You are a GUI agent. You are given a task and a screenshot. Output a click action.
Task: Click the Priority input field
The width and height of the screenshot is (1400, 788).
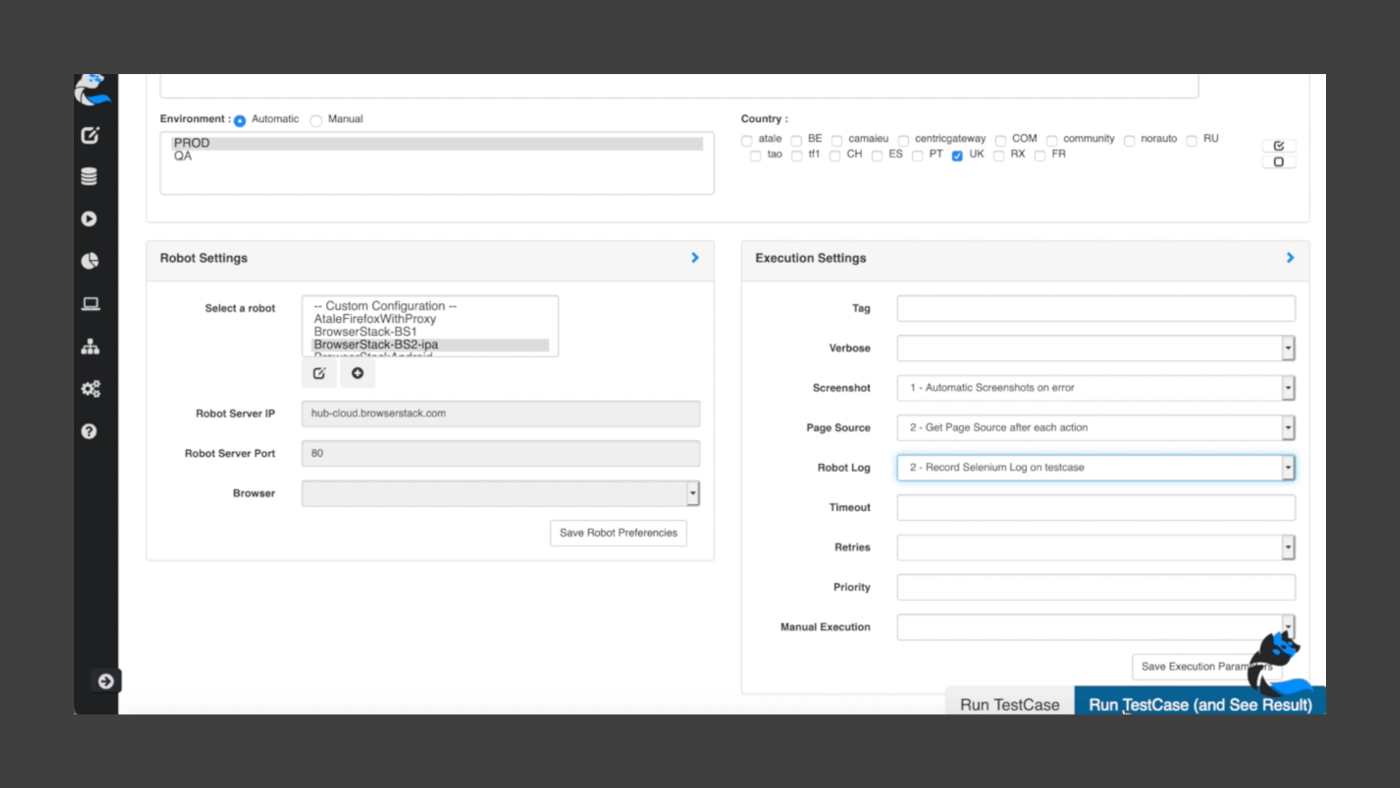click(x=1096, y=587)
